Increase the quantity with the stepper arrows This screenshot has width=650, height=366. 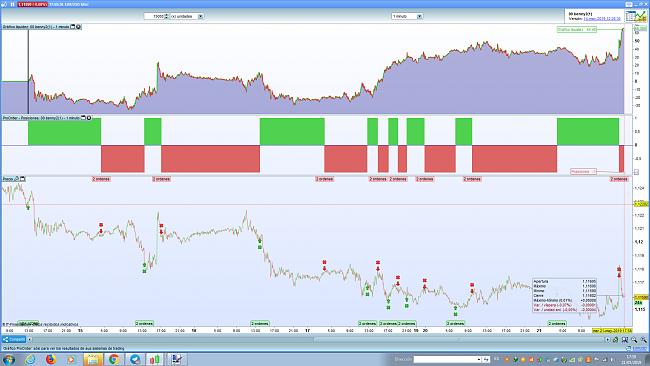(167, 15)
